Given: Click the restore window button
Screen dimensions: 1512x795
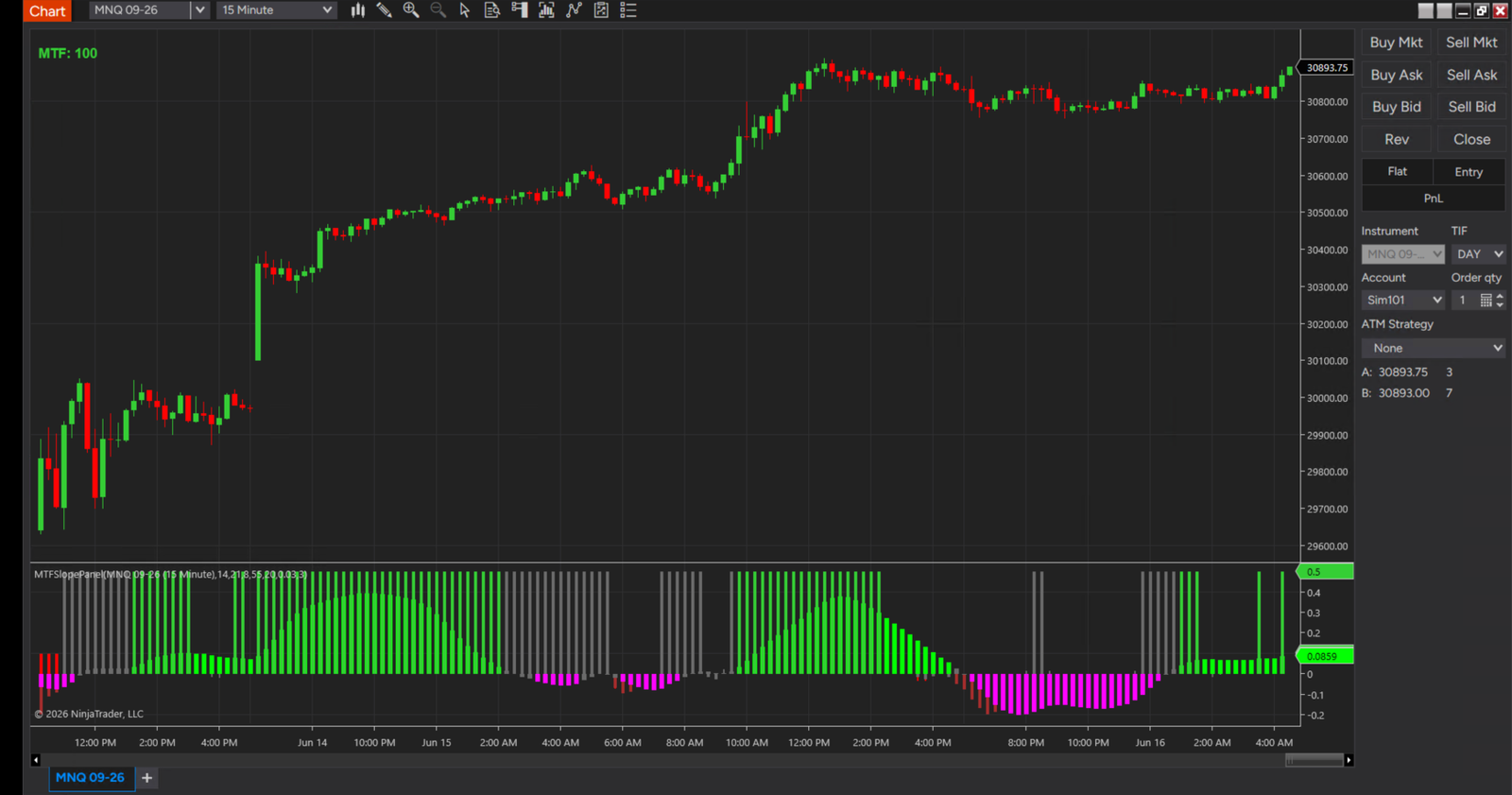Looking at the screenshot, I should (x=1482, y=10).
